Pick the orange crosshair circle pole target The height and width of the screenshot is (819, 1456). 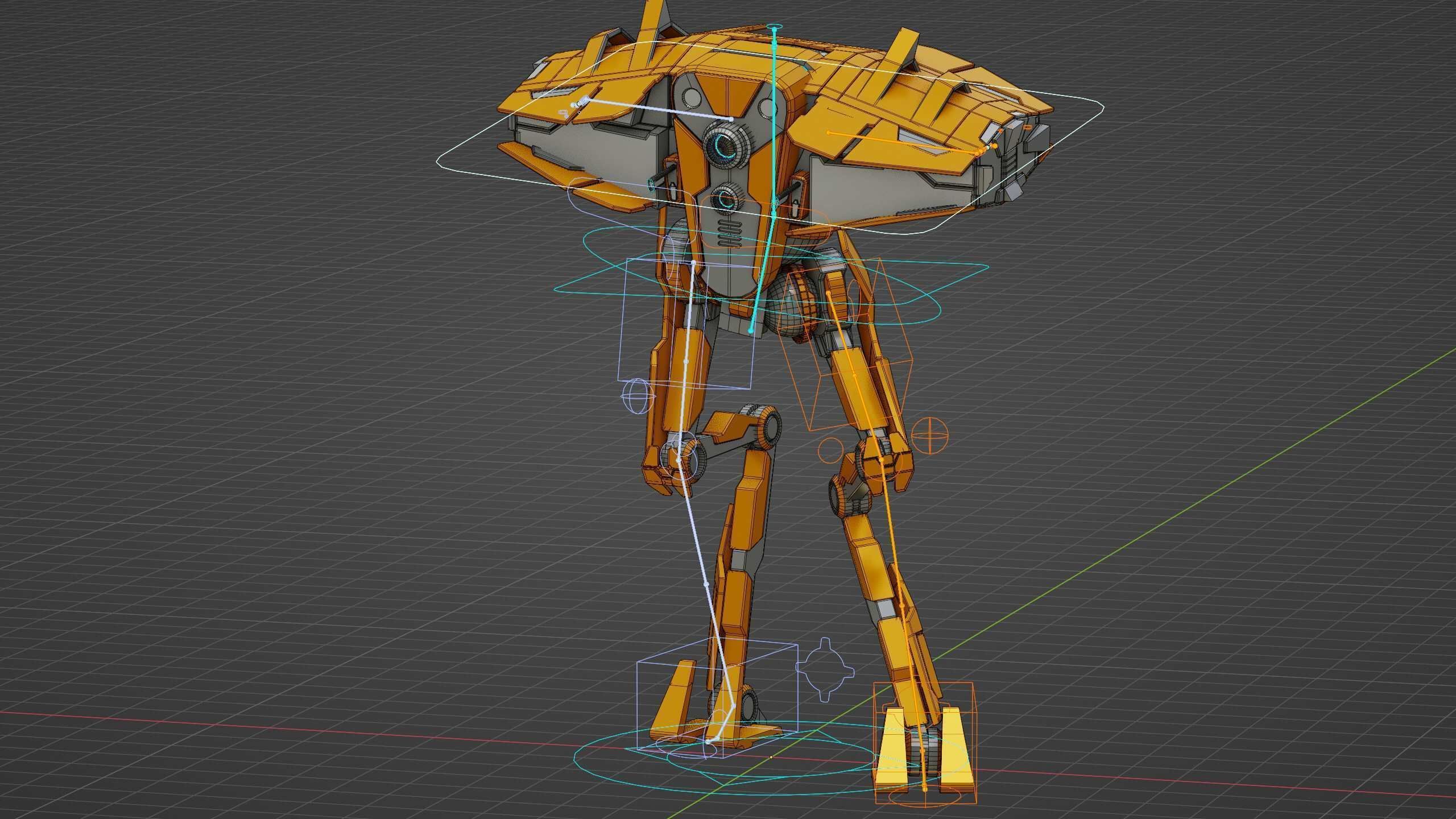point(930,436)
